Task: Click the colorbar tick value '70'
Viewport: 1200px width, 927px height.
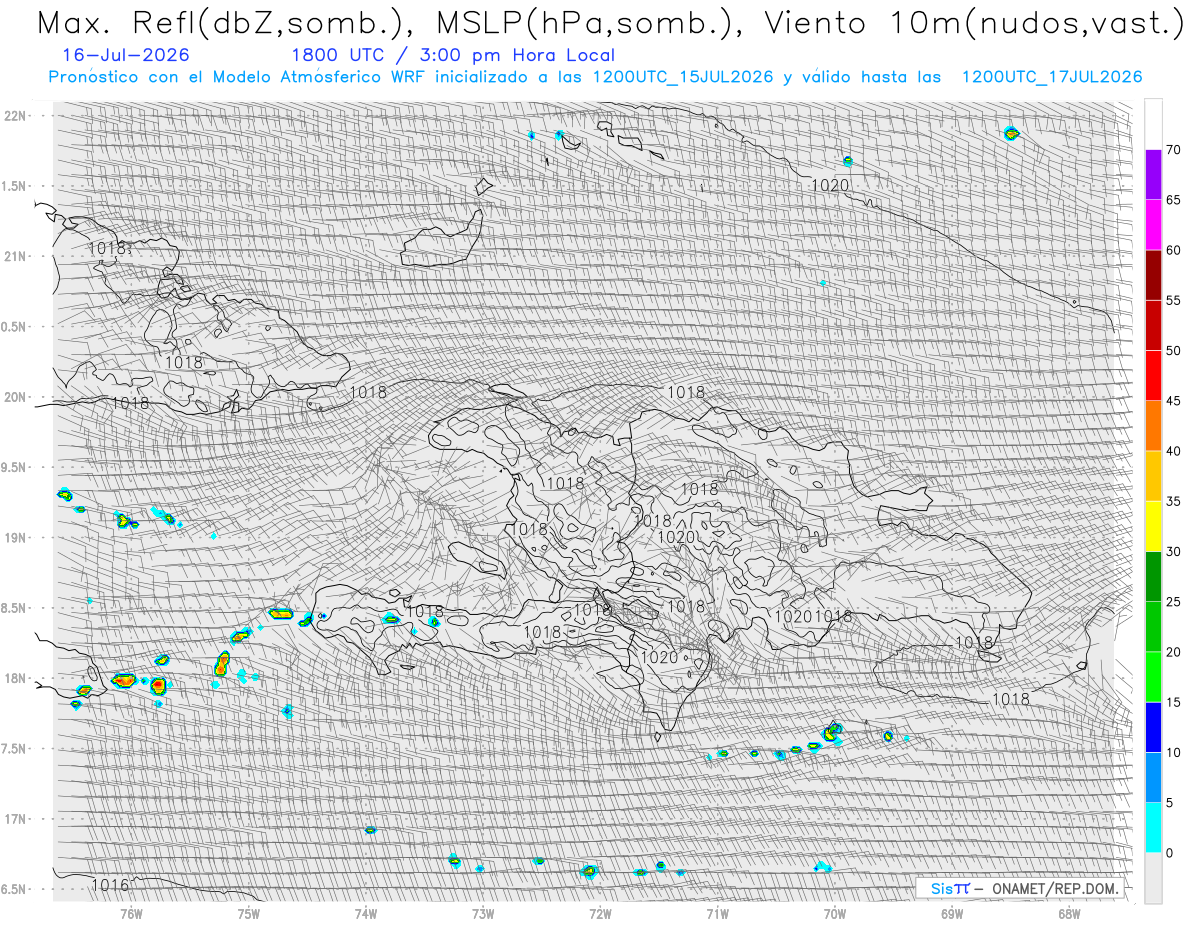Action: (1174, 150)
